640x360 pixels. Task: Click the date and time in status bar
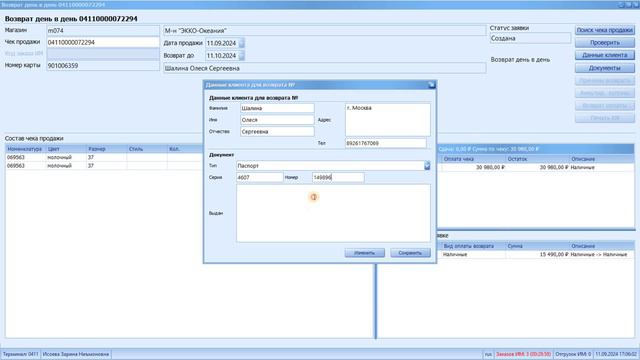(x=616, y=354)
